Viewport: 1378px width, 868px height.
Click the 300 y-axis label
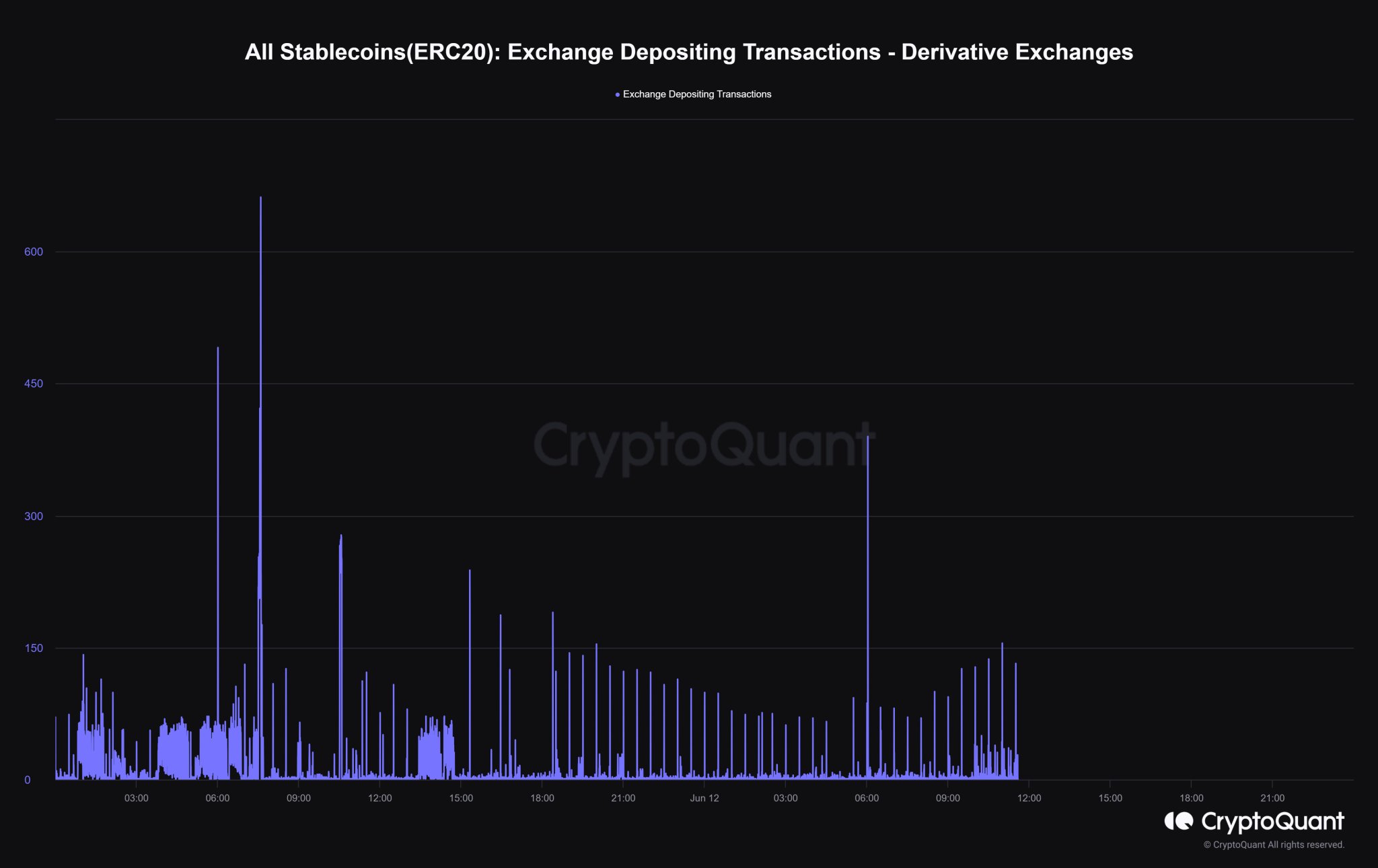[x=34, y=516]
